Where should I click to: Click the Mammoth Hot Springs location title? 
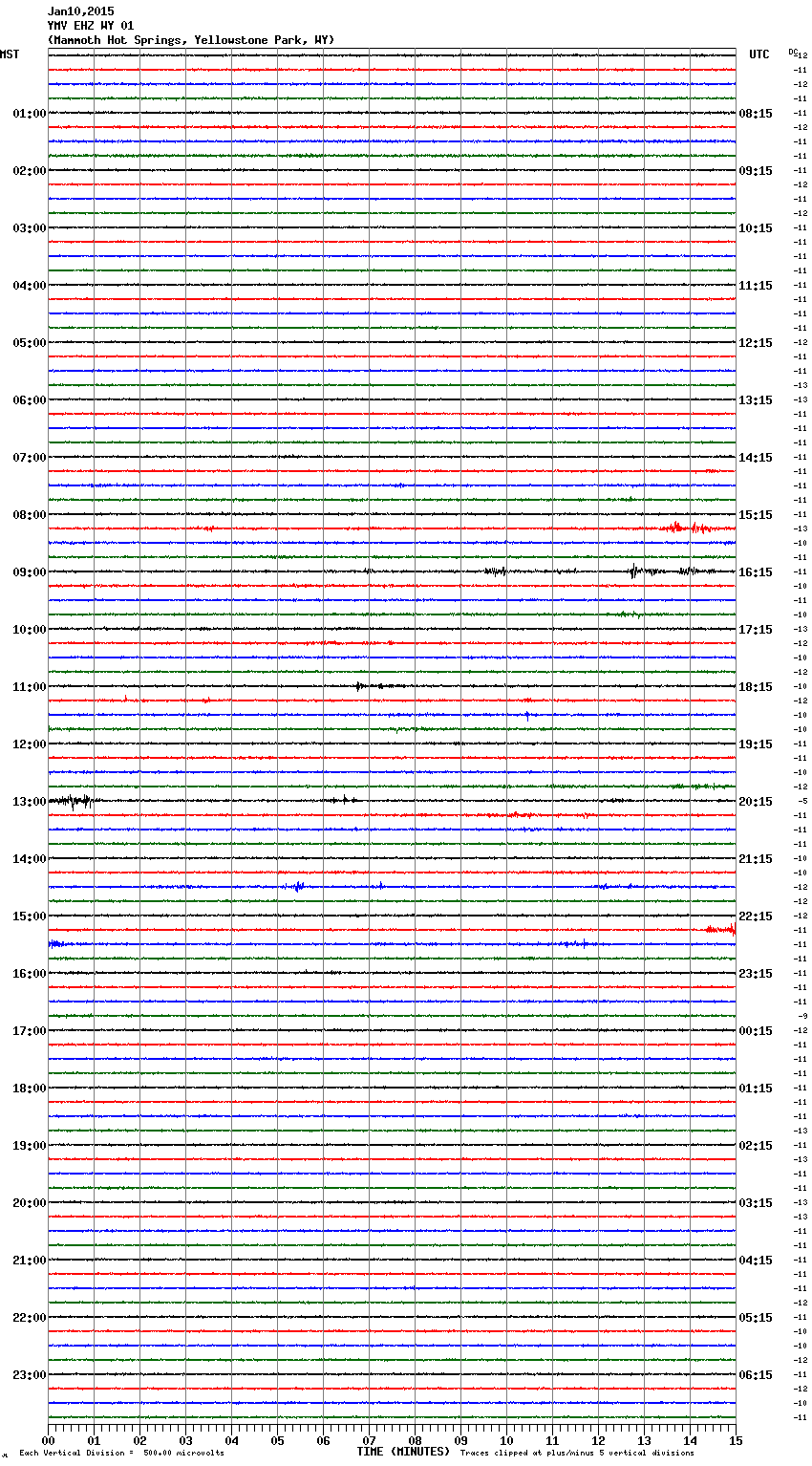point(191,40)
